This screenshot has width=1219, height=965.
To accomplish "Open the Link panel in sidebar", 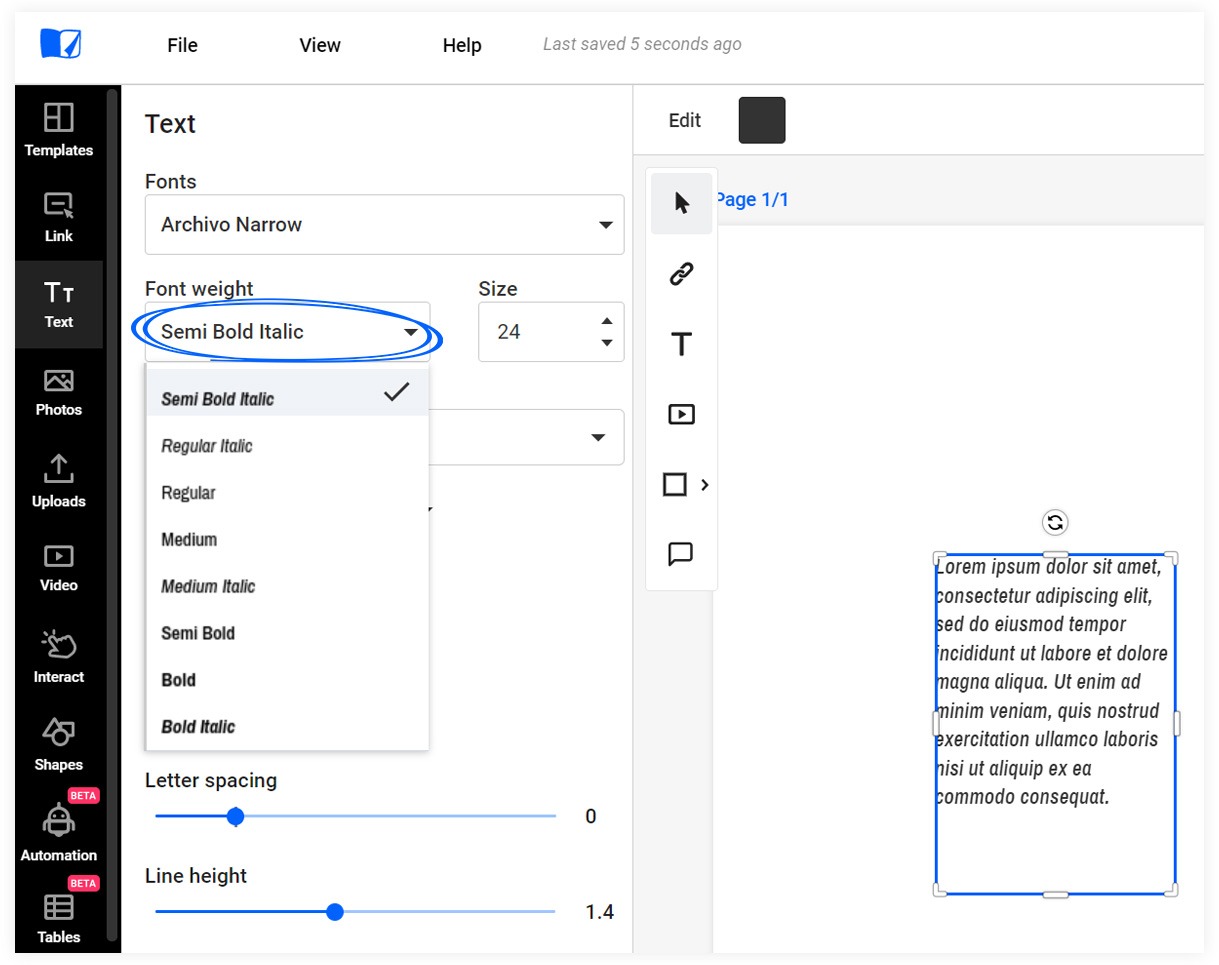I will pyautogui.click(x=59, y=217).
